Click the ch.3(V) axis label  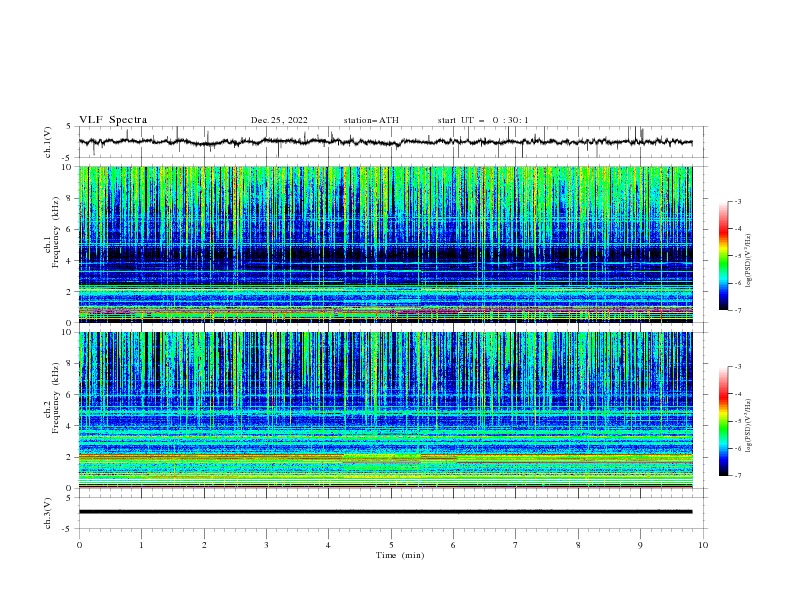(x=48, y=513)
